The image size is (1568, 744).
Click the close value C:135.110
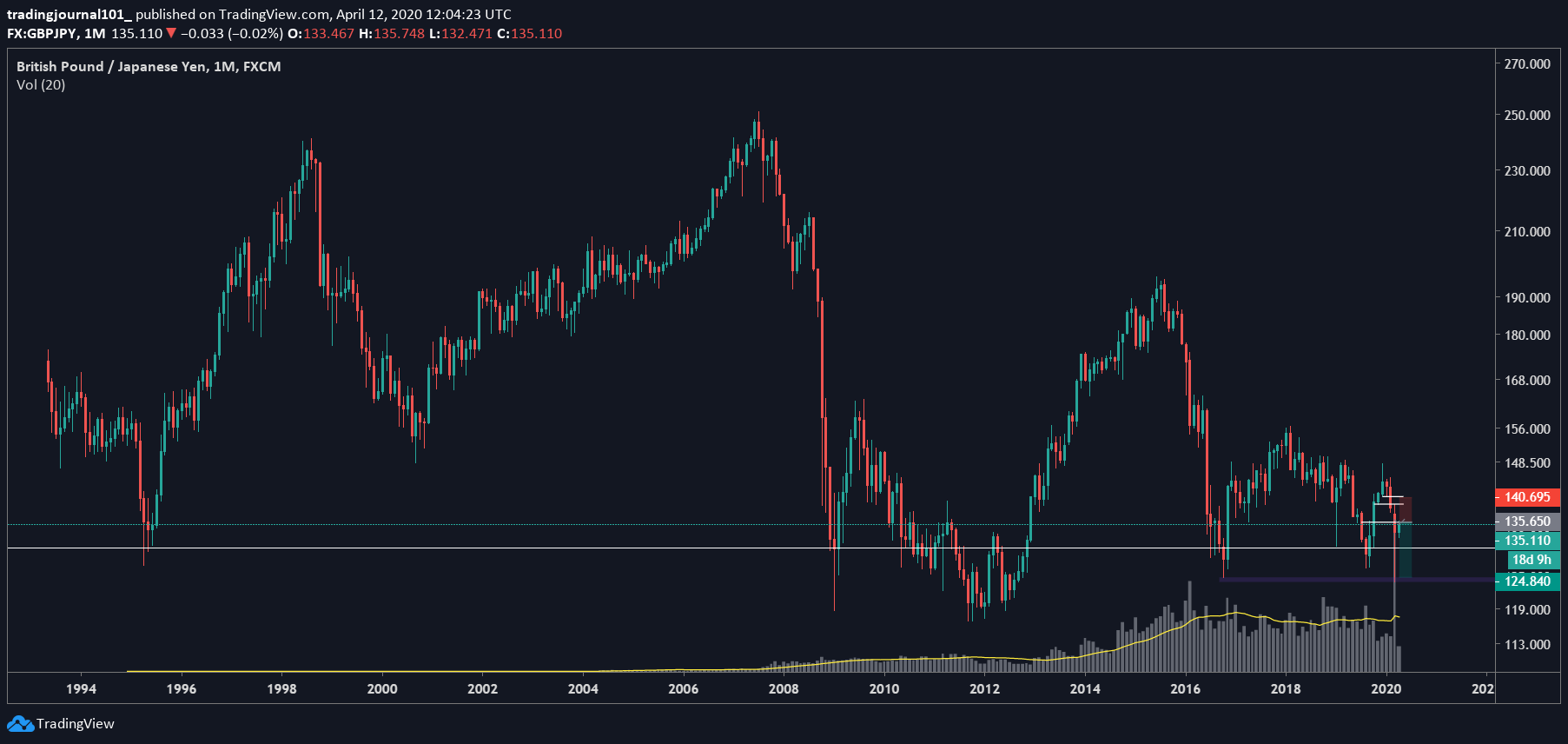pyautogui.click(x=529, y=33)
